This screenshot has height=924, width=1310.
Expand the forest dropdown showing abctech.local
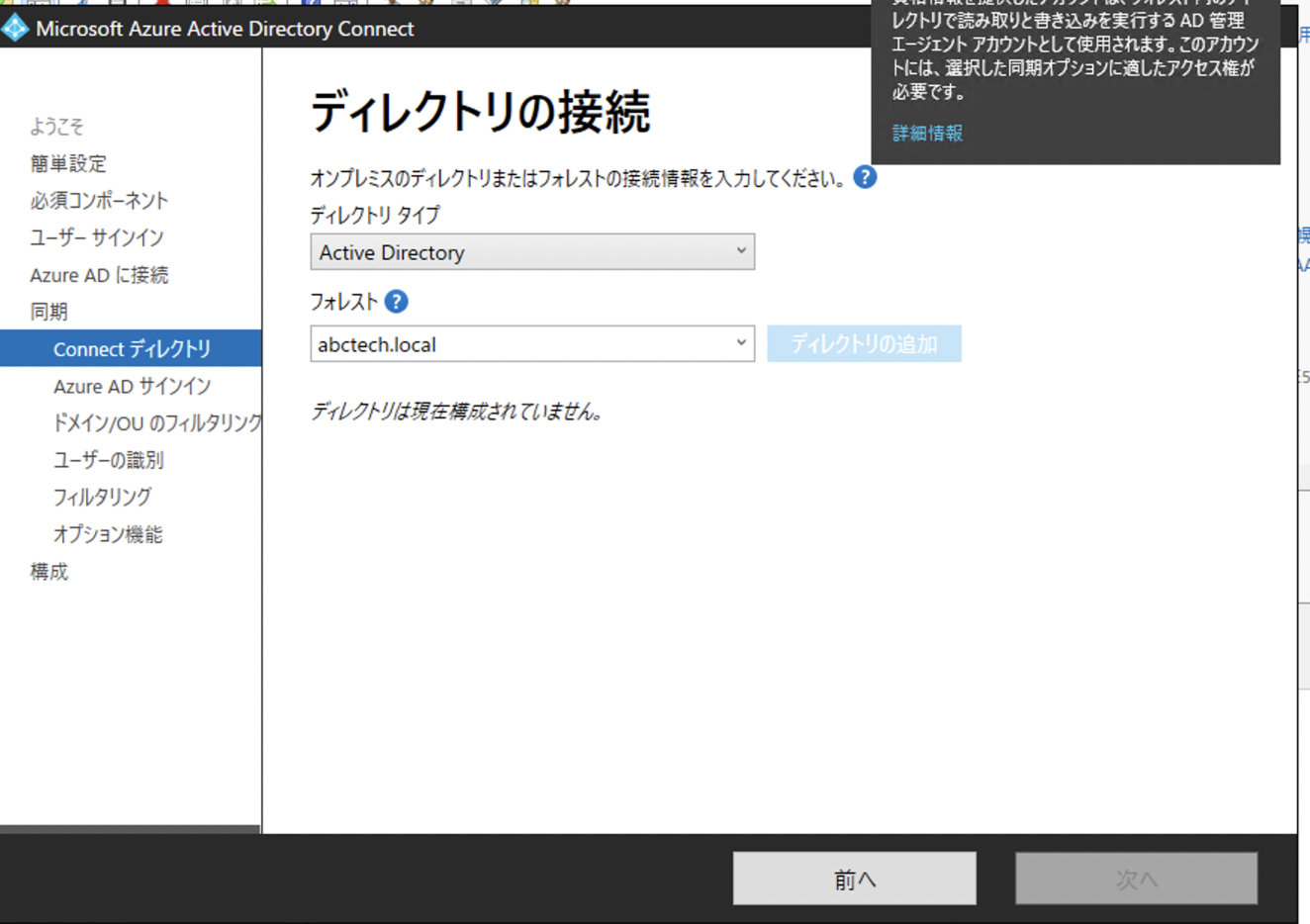[x=741, y=343]
